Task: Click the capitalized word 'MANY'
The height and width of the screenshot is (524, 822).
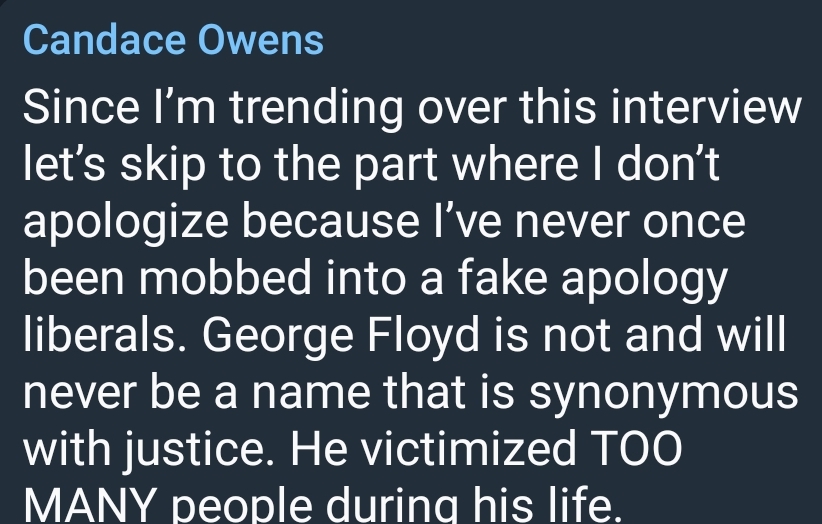Action: [x=90, y=505]
